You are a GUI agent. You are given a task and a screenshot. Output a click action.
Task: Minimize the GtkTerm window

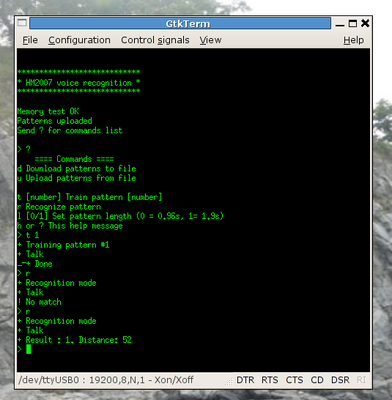(x=340, y=24)
